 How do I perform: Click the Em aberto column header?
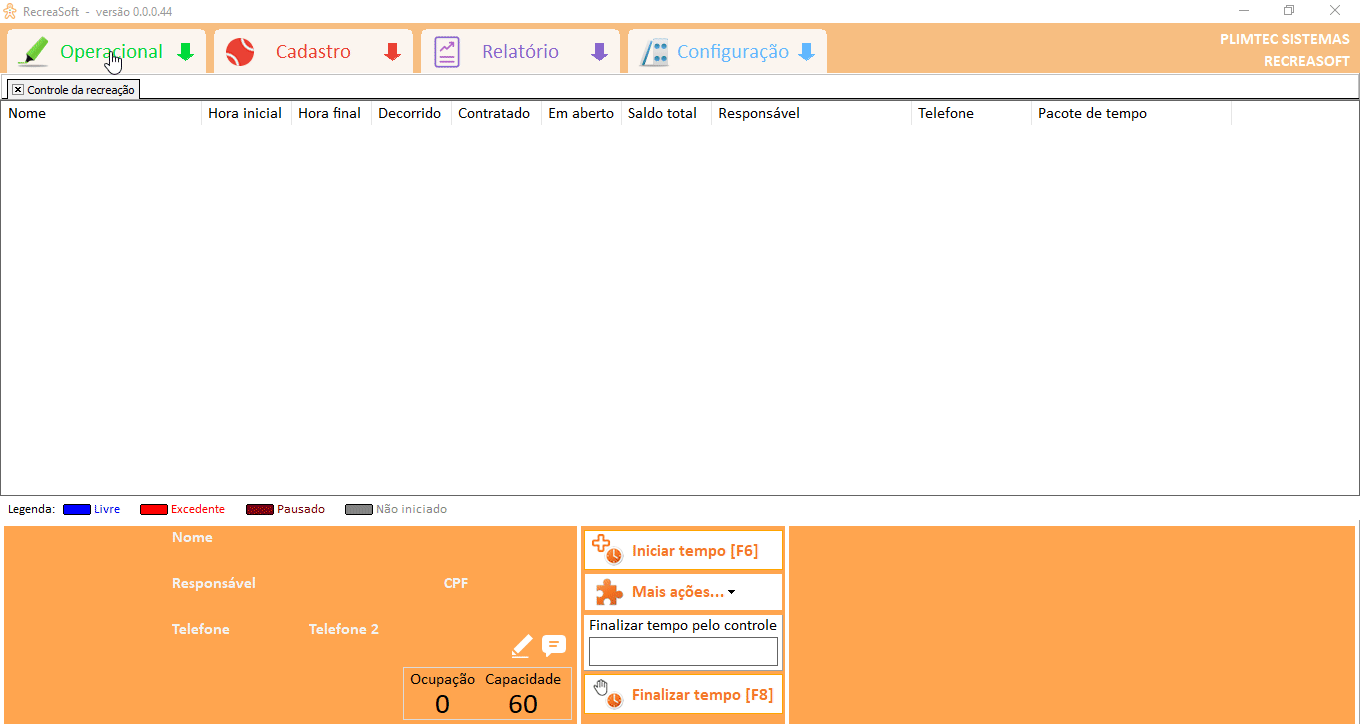tap(582, 113)
